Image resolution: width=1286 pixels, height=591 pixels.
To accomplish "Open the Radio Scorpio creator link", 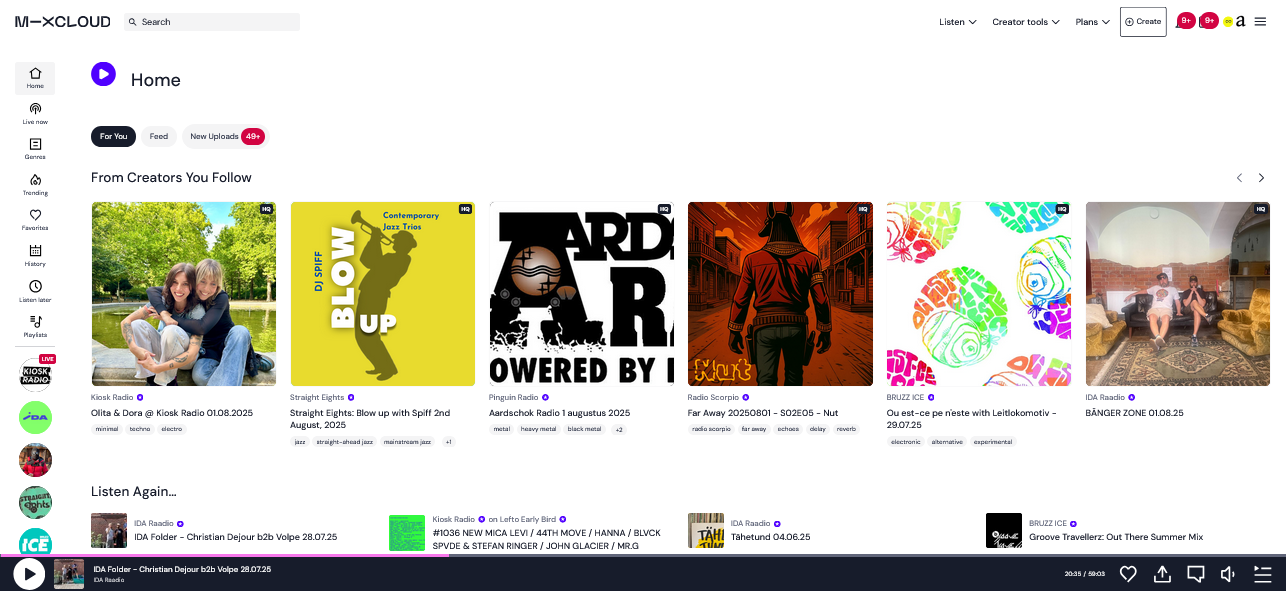I will [x=713, y=397].
